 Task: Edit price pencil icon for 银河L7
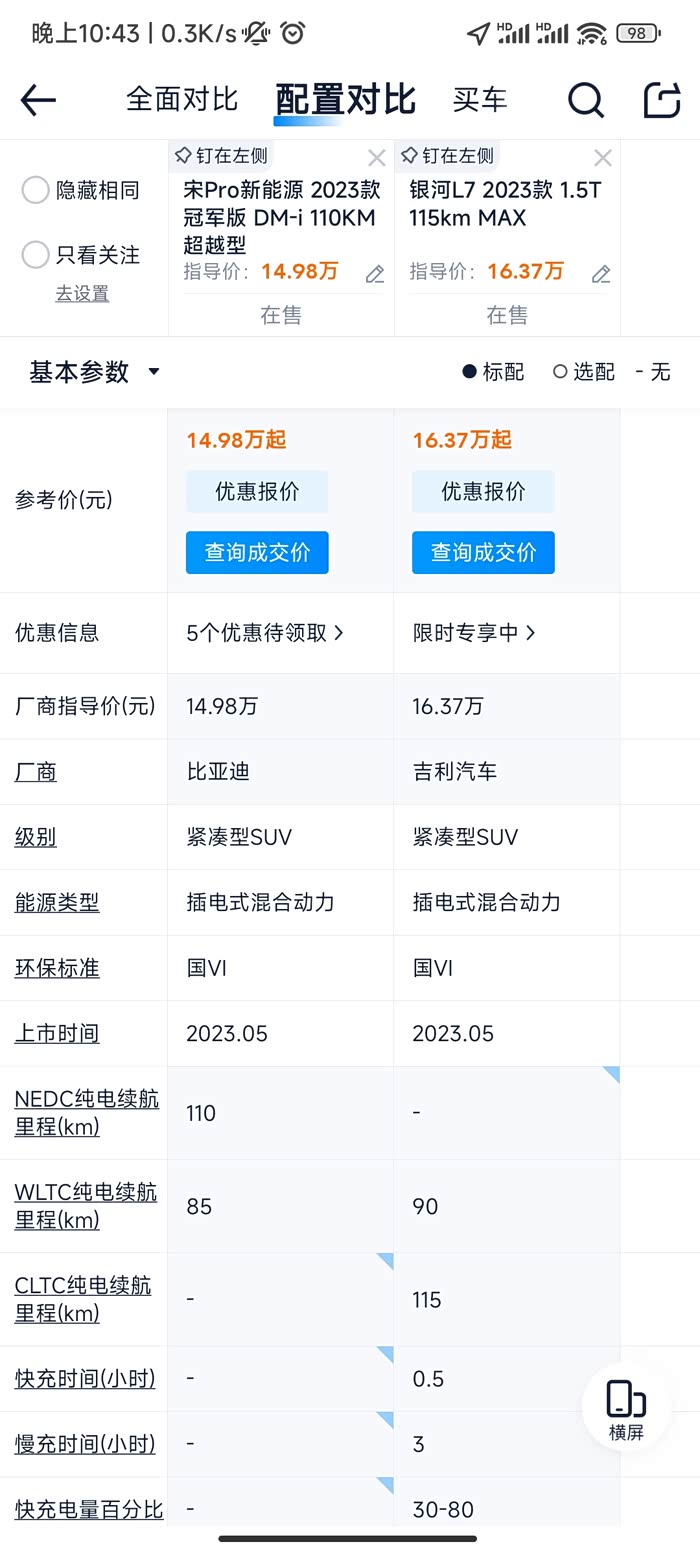click(601, 274)
